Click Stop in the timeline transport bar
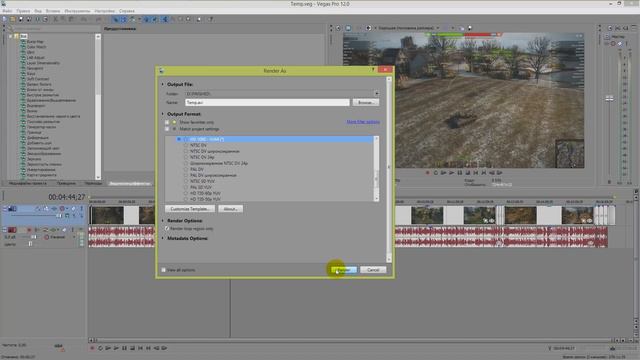The image size is (640, 360). (132, 348)
